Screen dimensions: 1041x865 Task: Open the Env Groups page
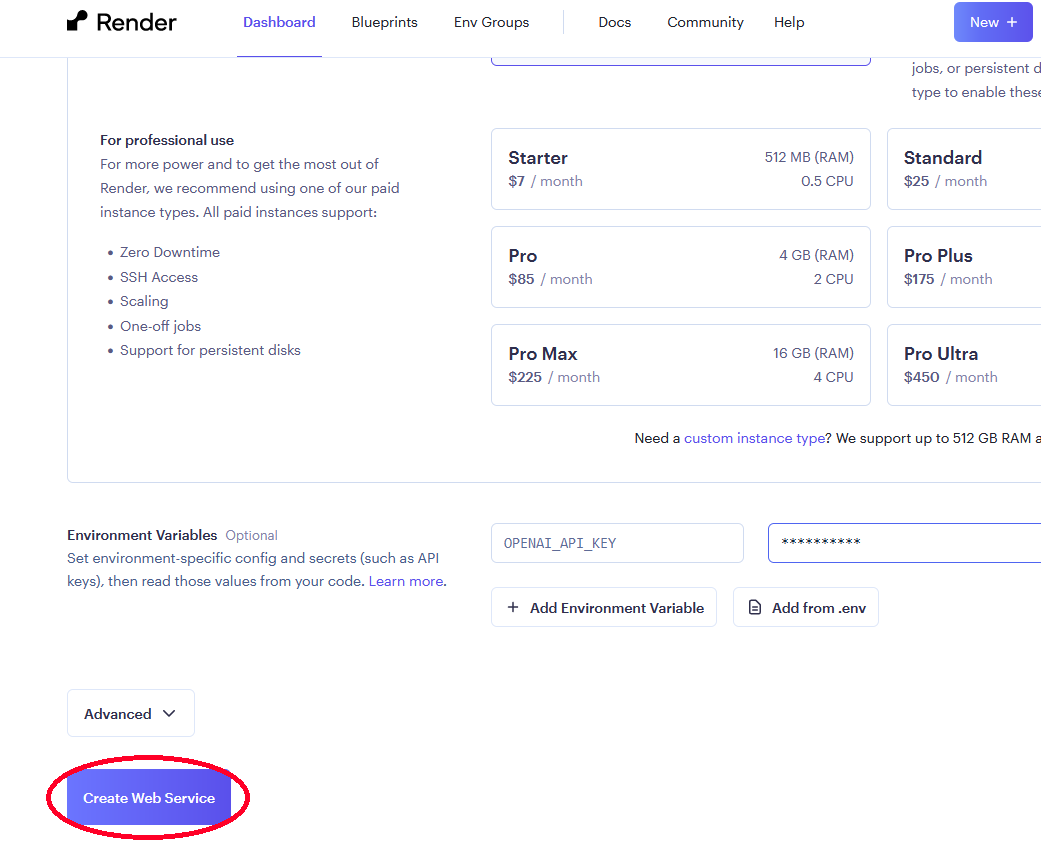491,21
